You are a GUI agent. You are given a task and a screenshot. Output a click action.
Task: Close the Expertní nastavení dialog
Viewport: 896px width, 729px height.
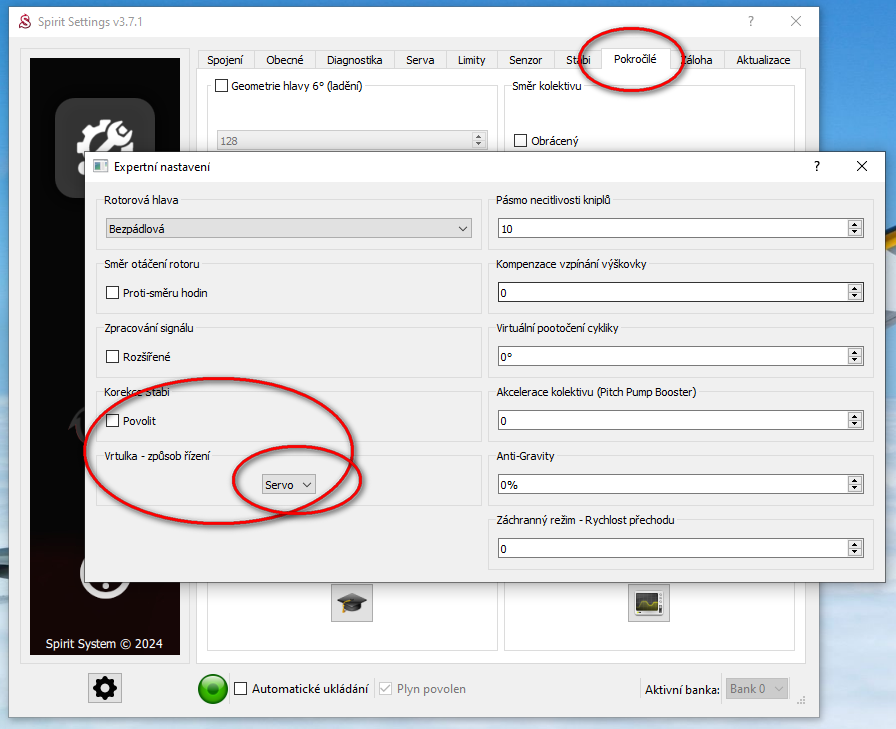[x=861, y=167]
